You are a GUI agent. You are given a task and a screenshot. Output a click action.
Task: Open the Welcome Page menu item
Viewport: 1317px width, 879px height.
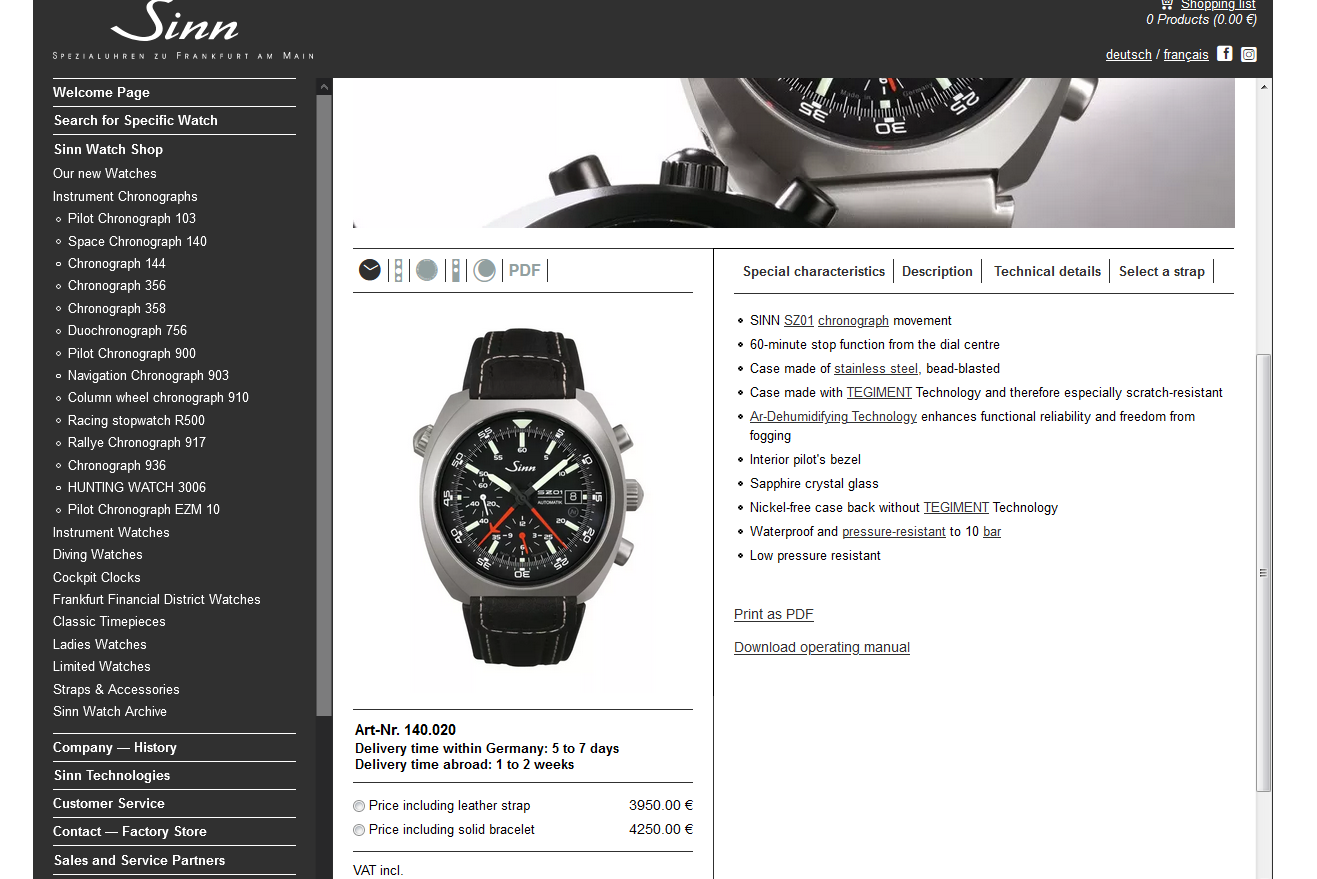(102, 92)
